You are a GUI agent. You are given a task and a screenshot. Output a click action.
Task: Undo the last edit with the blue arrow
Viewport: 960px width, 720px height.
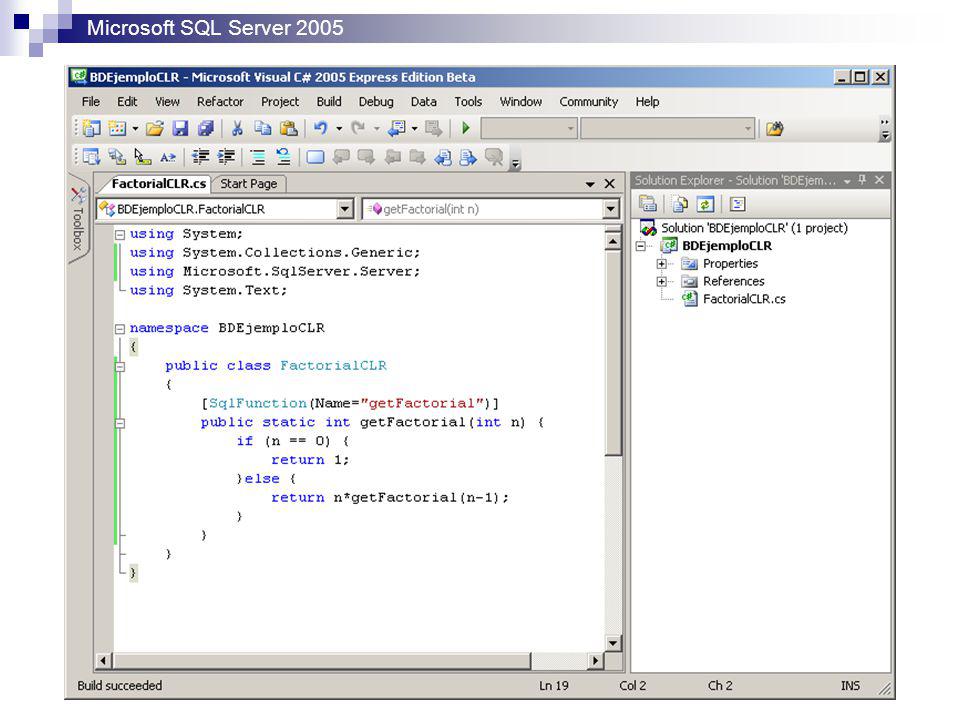321,129
